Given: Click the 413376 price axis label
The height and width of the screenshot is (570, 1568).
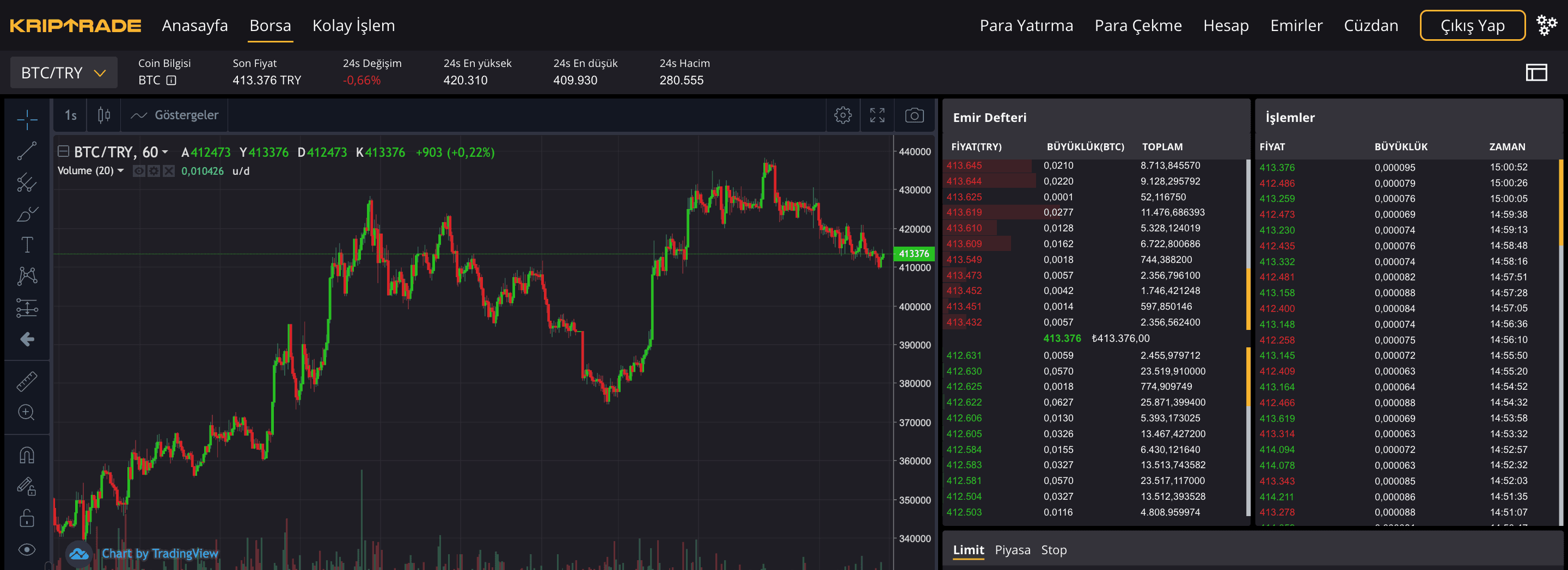Looking at the screenshot, I should pos(914,253).
